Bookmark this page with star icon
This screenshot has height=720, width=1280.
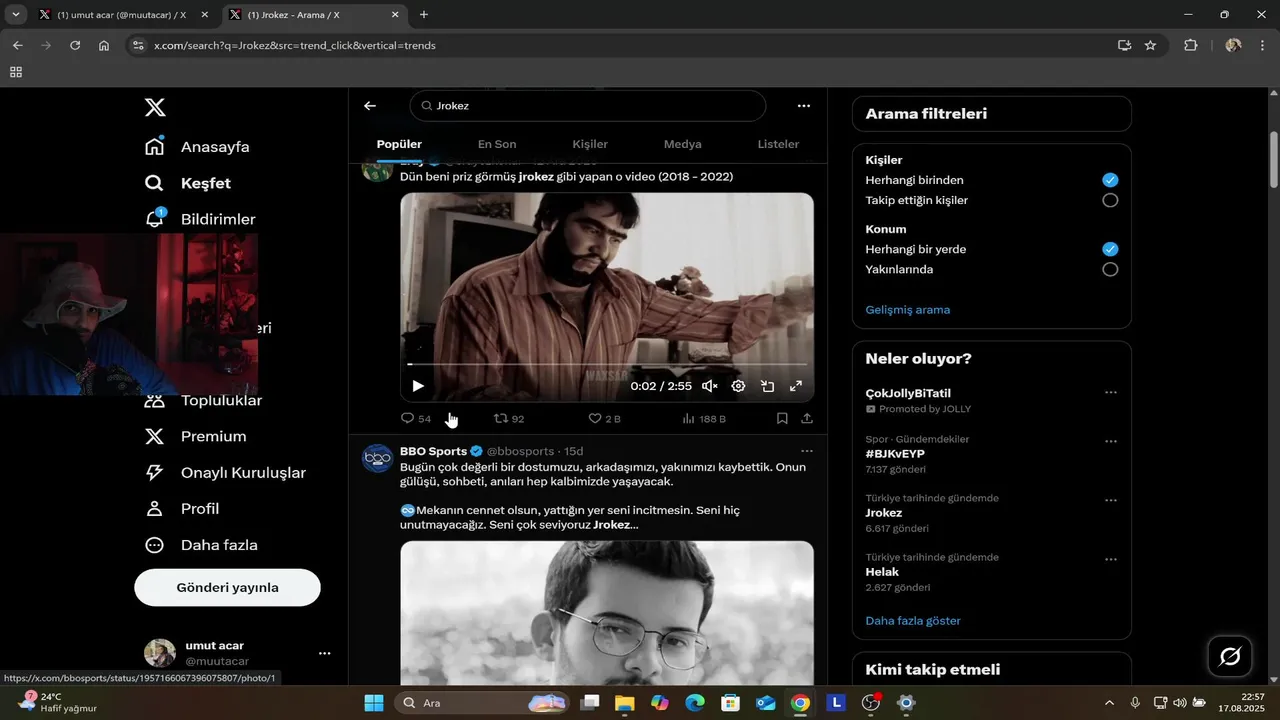click(x=1150, y=45)
